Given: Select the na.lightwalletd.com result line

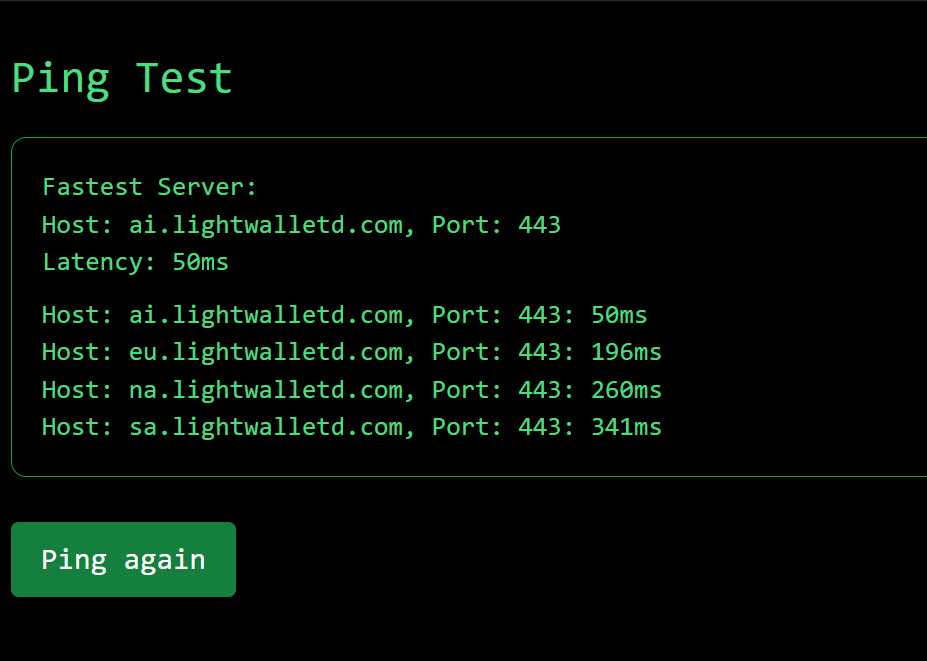Looking at the screenshot, I should (350, 390).
